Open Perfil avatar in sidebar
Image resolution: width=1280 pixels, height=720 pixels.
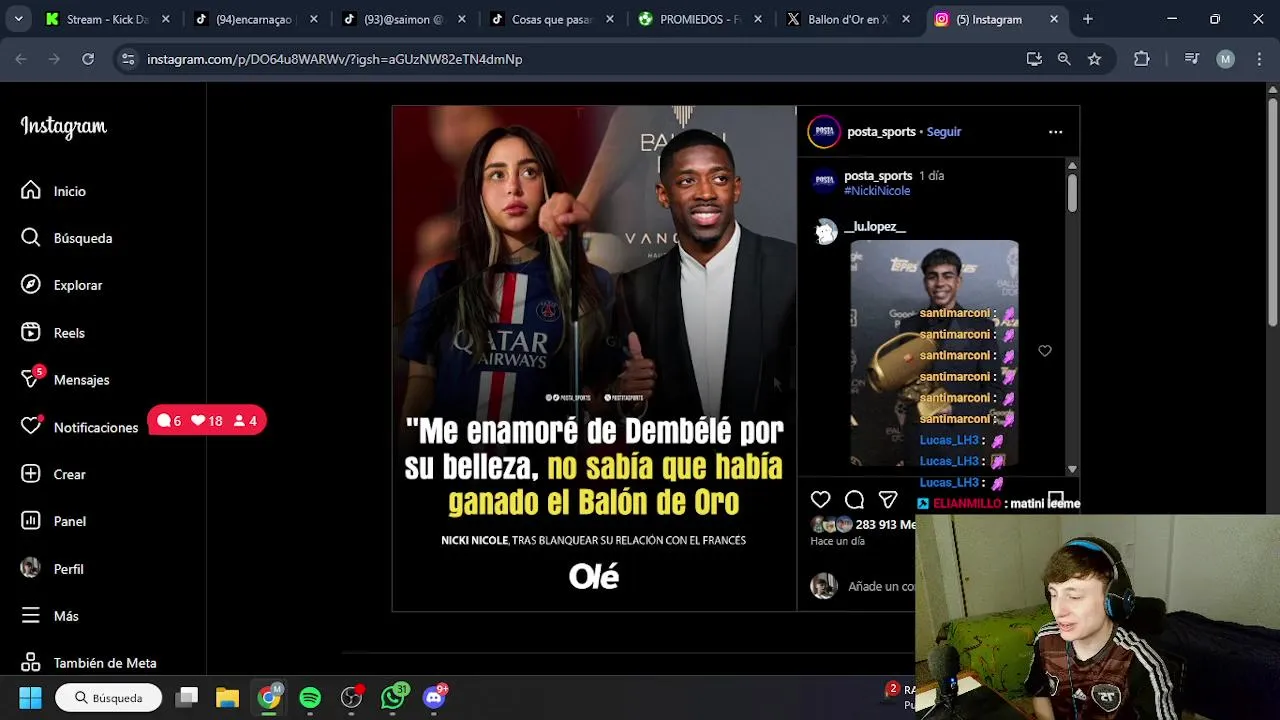pos(31,568)
